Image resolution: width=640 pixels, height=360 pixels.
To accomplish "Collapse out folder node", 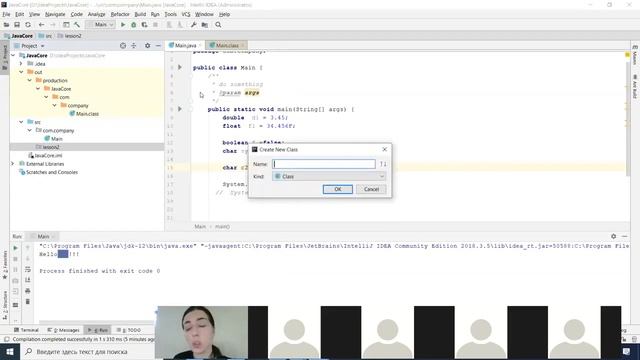I will 21,72.
